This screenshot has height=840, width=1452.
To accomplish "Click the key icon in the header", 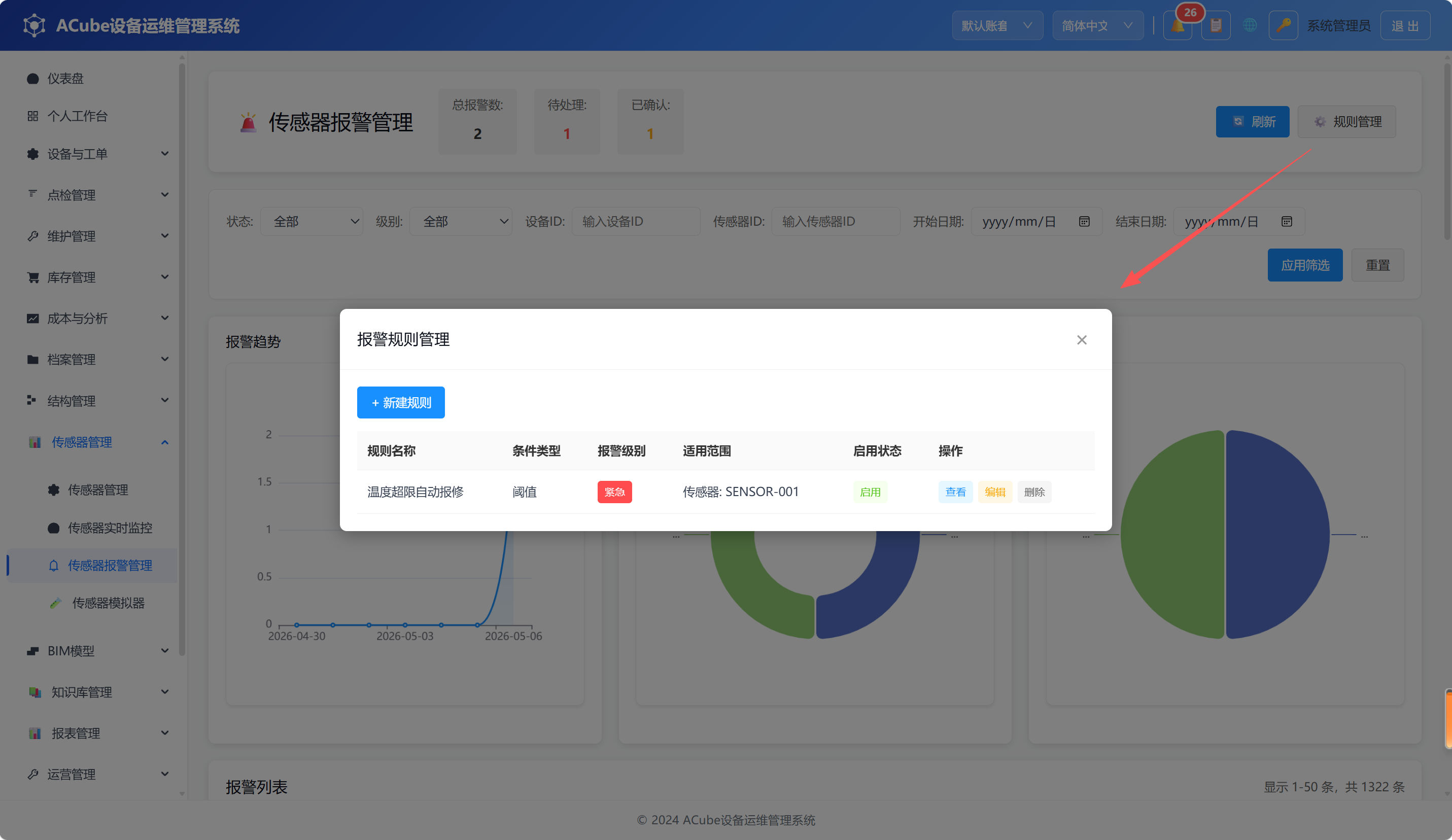I will (x=1283, y=26).
